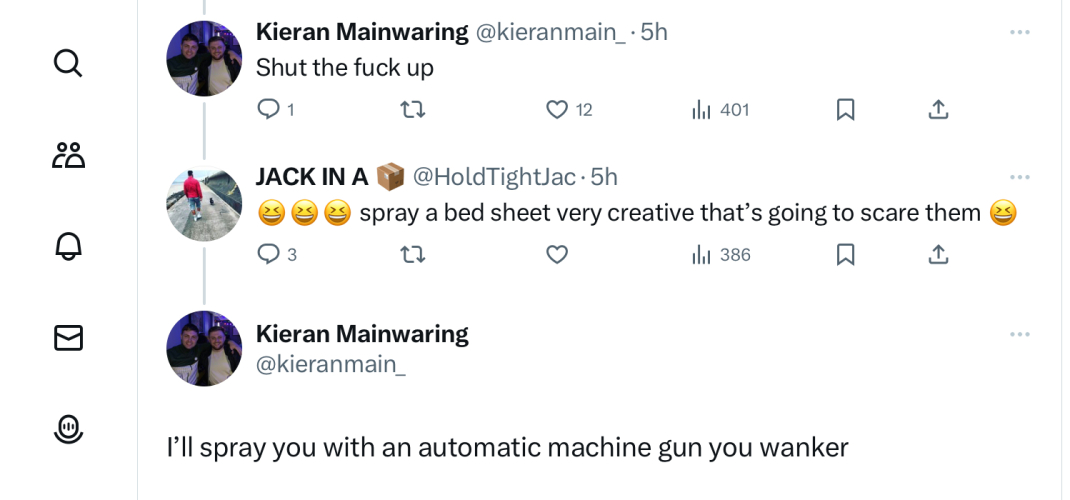
Task: Repost Kieran's first reply tweet
Action: [x=413, y=110]
